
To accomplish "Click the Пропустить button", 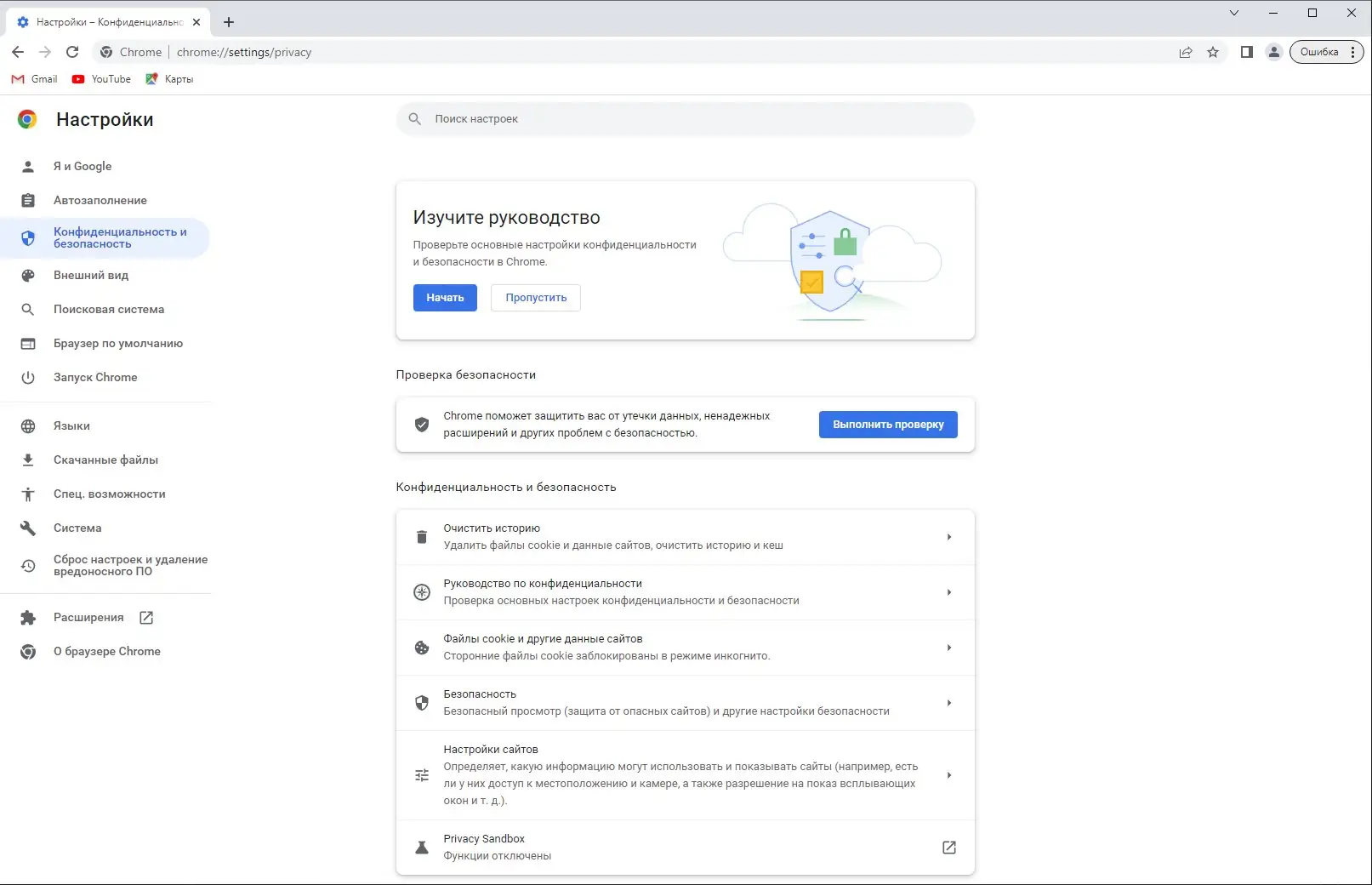I will coord(536,298).
